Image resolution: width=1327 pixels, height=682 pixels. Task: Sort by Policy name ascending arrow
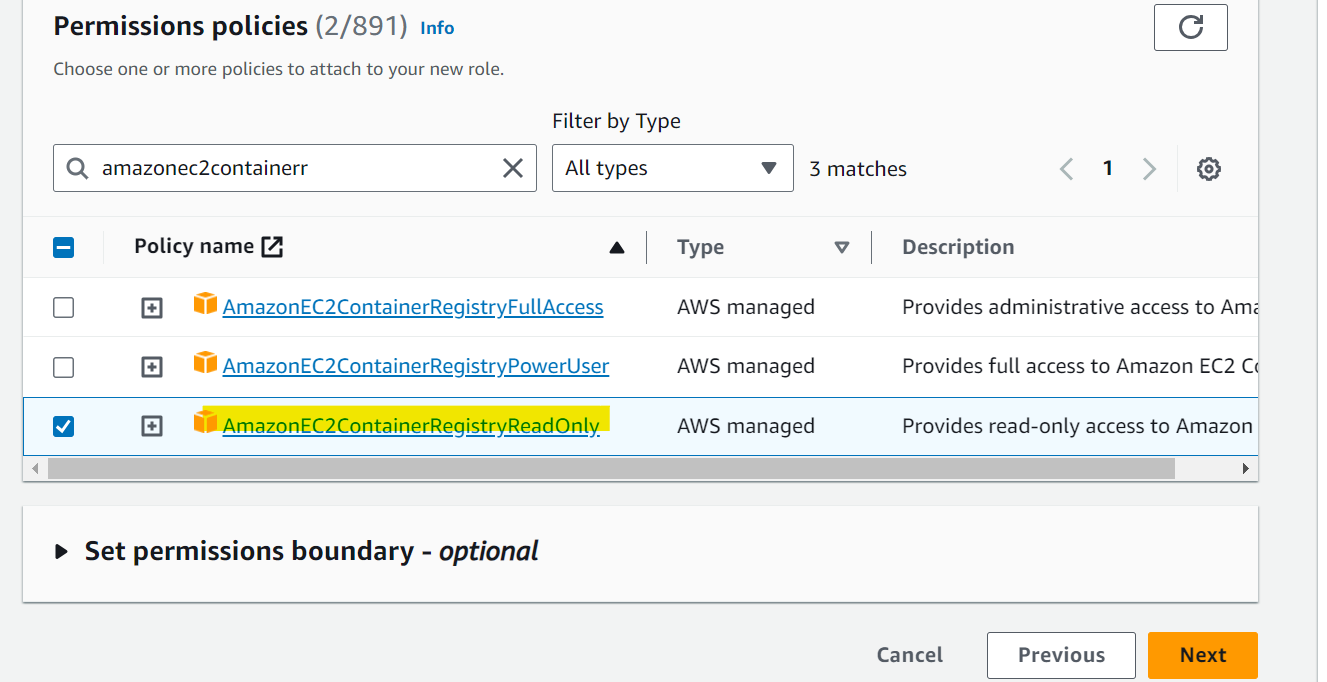[617, 248]
